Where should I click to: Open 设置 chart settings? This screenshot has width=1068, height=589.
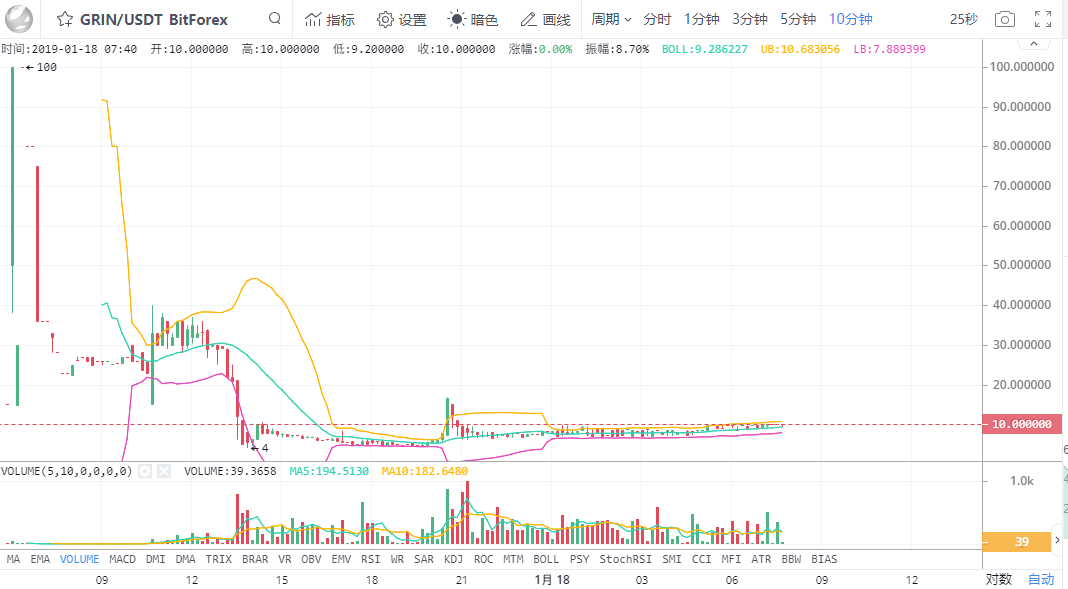tap(402, 20)
